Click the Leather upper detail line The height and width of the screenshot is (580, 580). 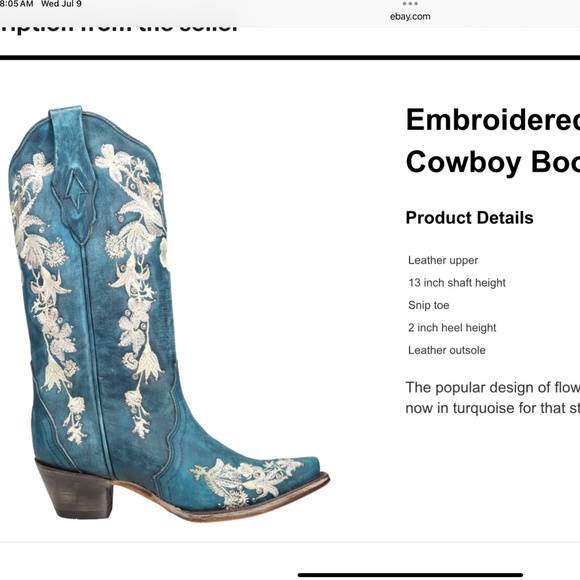click(443, 260)
